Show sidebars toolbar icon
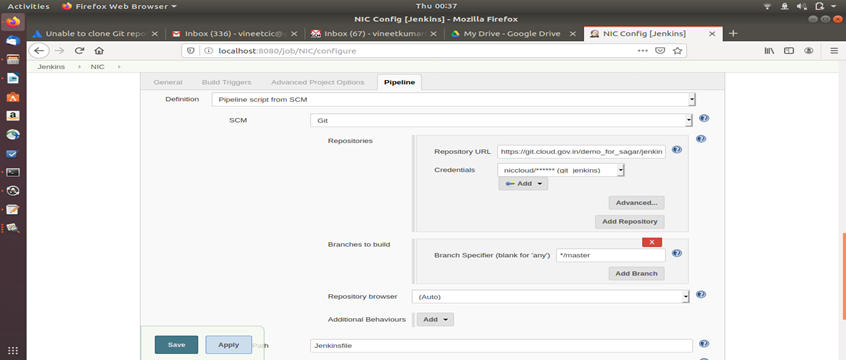This screenshot has height=360, width=846. click(789, 51)
